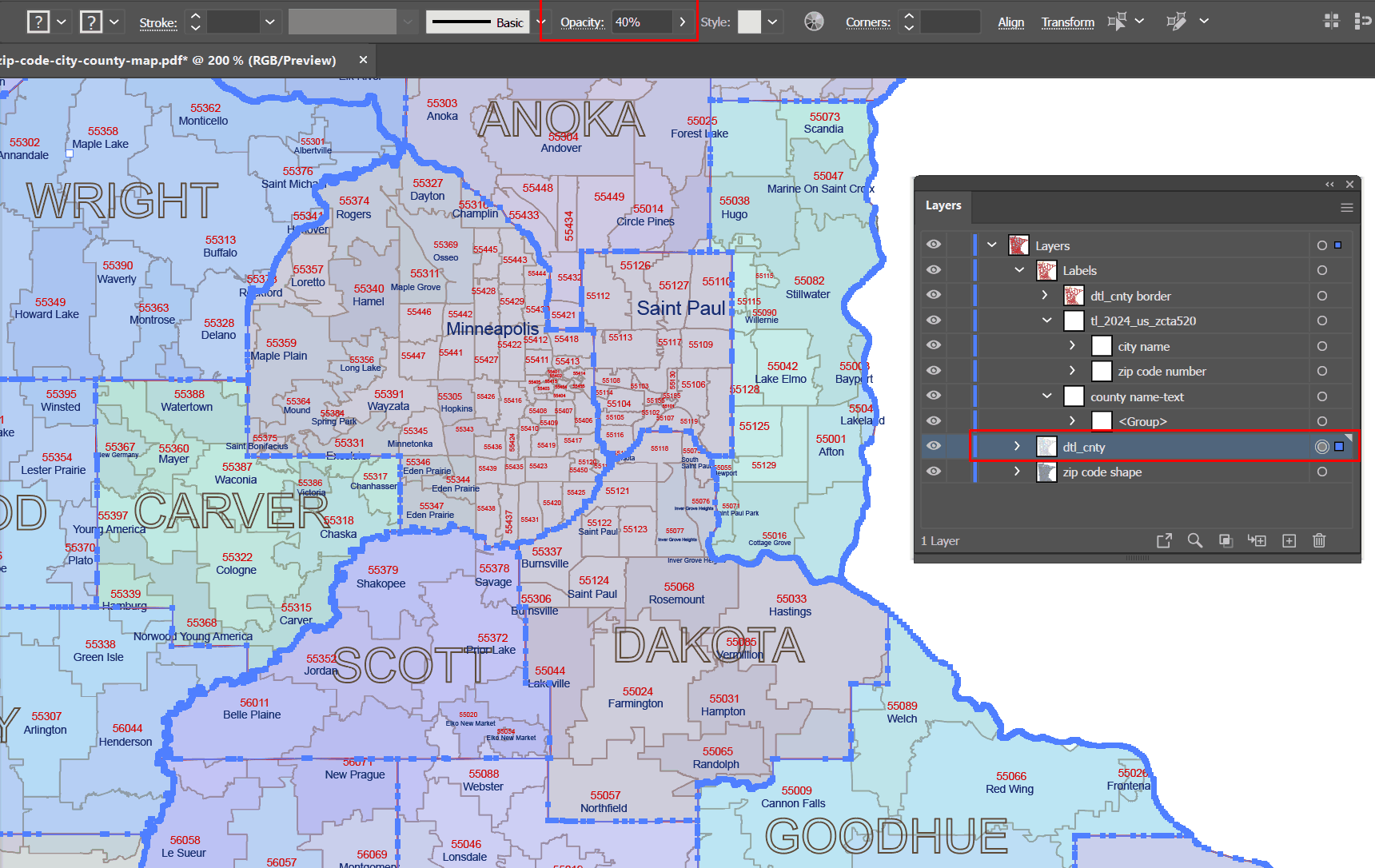
Task: Click target circle of zip code shape layer
Action: click(1322, 472)
